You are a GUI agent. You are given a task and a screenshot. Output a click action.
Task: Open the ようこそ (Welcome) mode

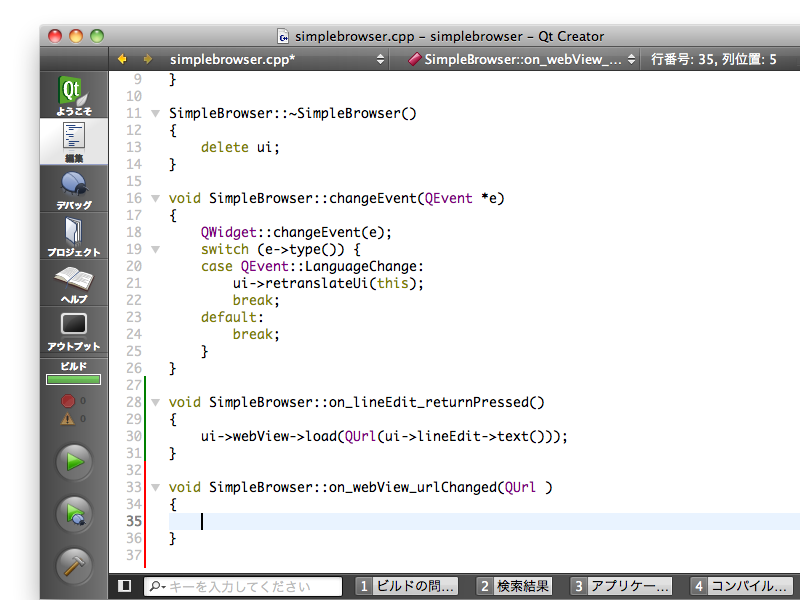(x=73, y=96)
